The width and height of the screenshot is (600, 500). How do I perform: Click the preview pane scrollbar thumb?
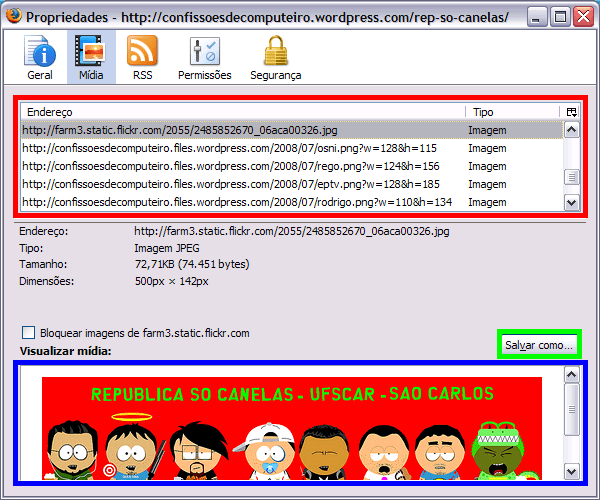pos(572,409)
